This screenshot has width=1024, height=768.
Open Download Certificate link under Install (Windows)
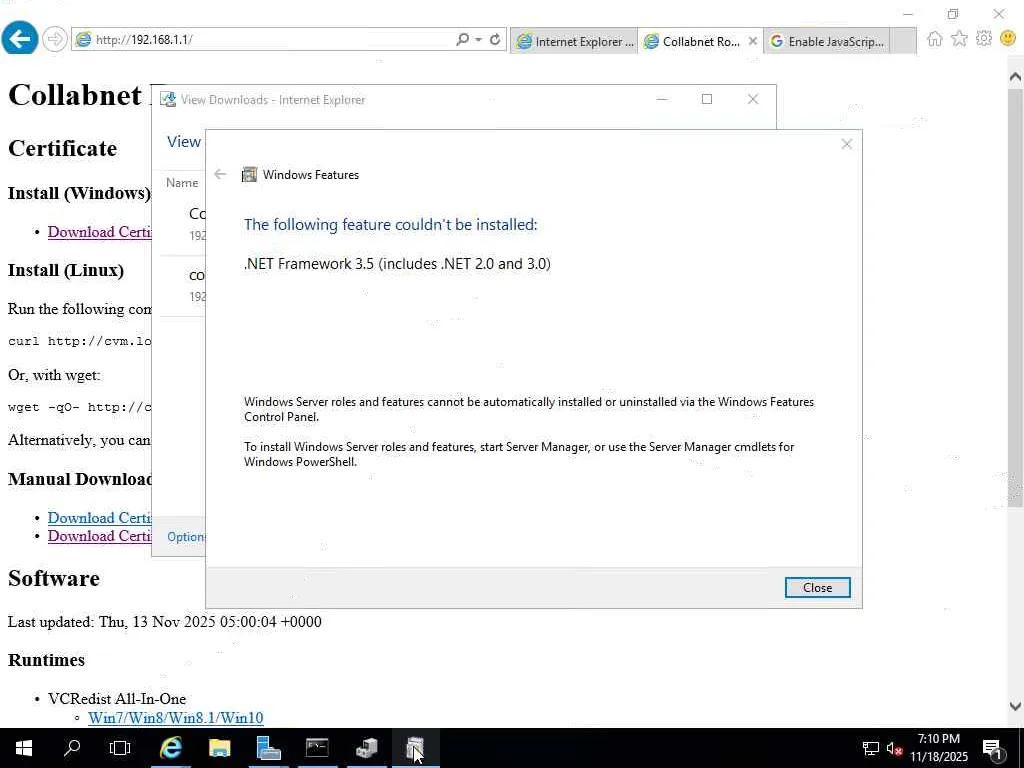tap(99, 232)
